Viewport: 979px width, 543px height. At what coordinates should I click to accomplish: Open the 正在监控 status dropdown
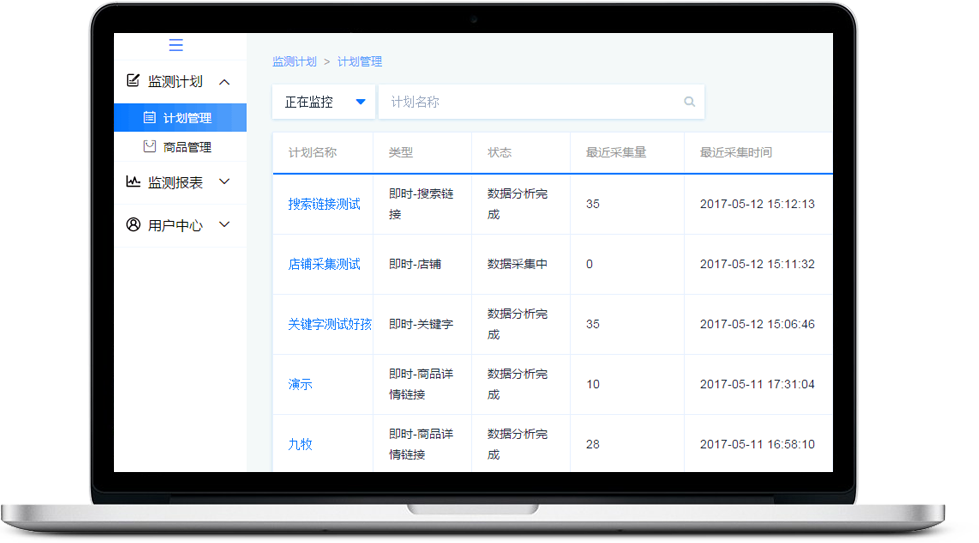click(x=324, y=102)
